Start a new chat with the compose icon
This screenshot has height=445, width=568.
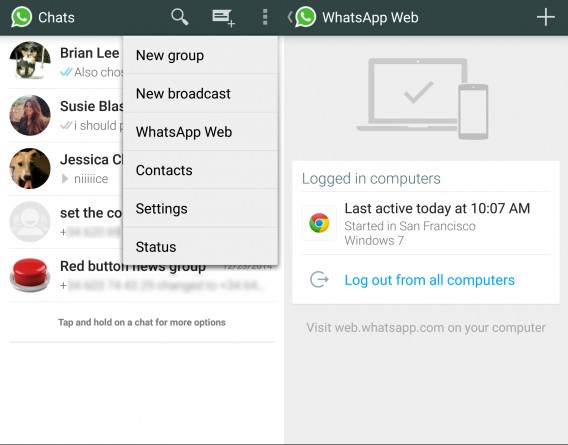(x=224, y=18)
